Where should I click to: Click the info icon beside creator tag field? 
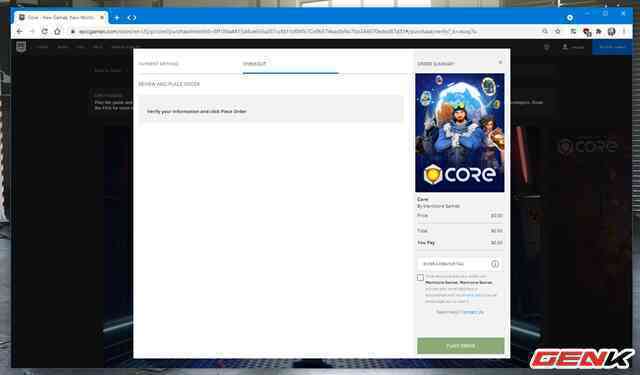pos(495,264)
